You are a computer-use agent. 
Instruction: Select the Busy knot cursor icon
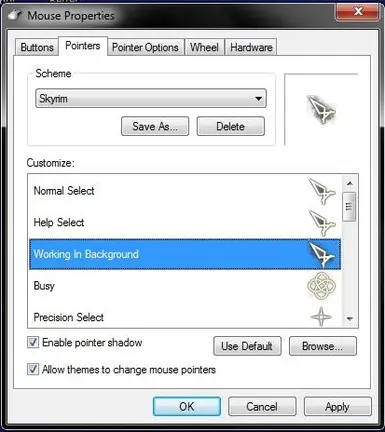click(321, 286)
